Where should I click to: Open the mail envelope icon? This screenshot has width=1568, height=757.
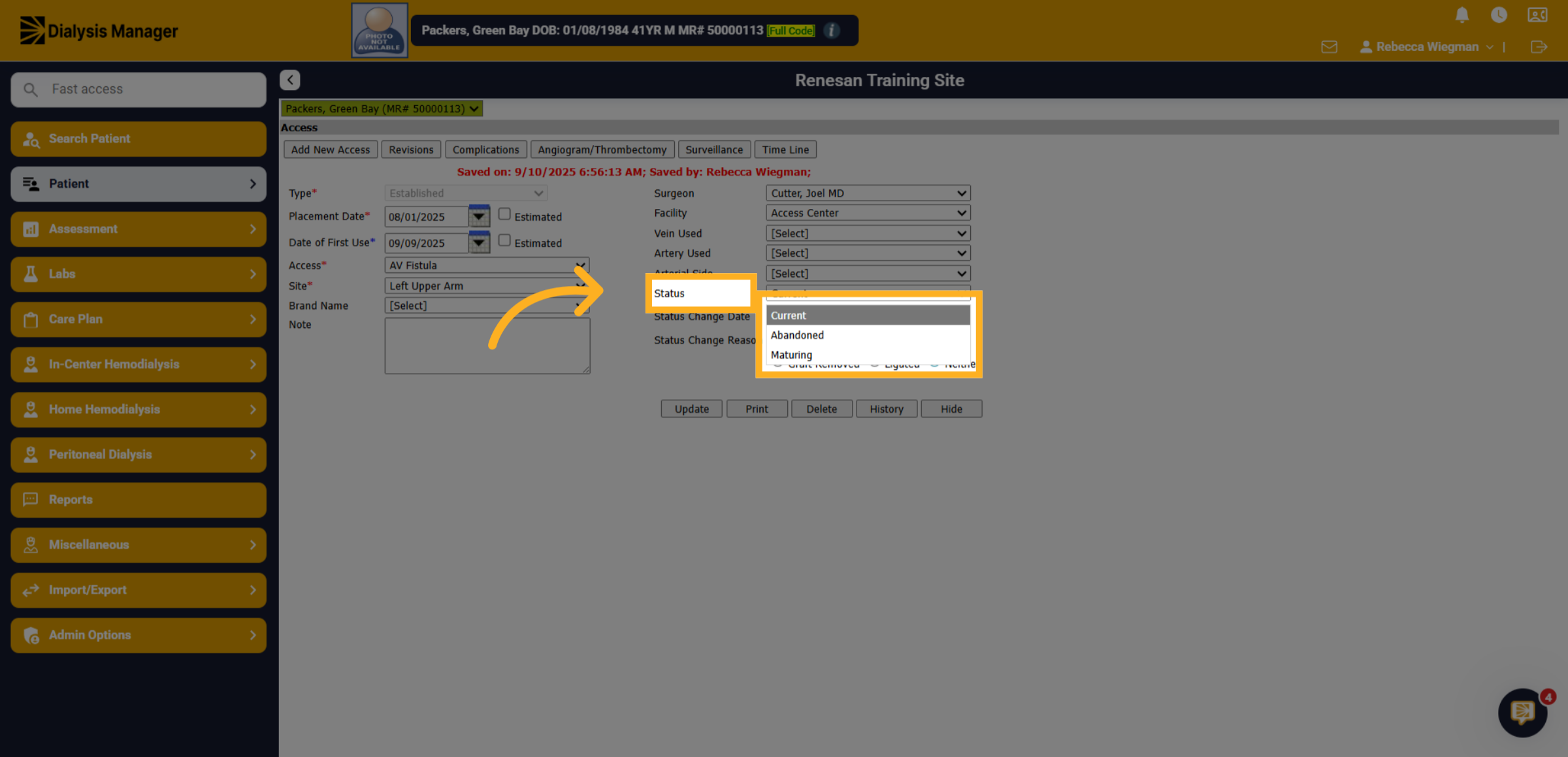[1329, 47]
